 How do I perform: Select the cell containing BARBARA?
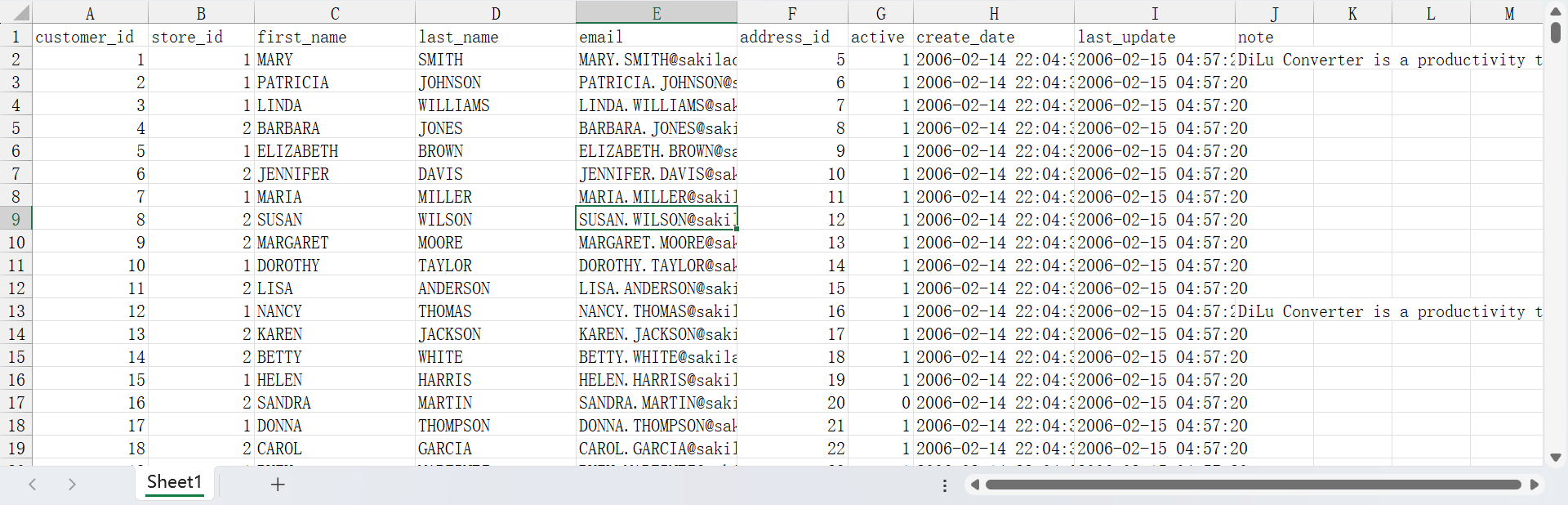[335, 127]
